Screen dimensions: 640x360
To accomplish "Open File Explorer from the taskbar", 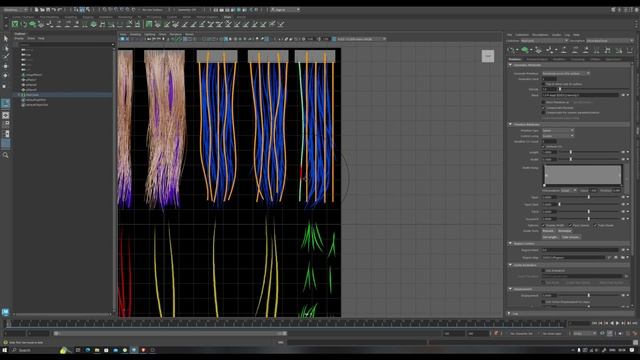I will pos(97,350).
